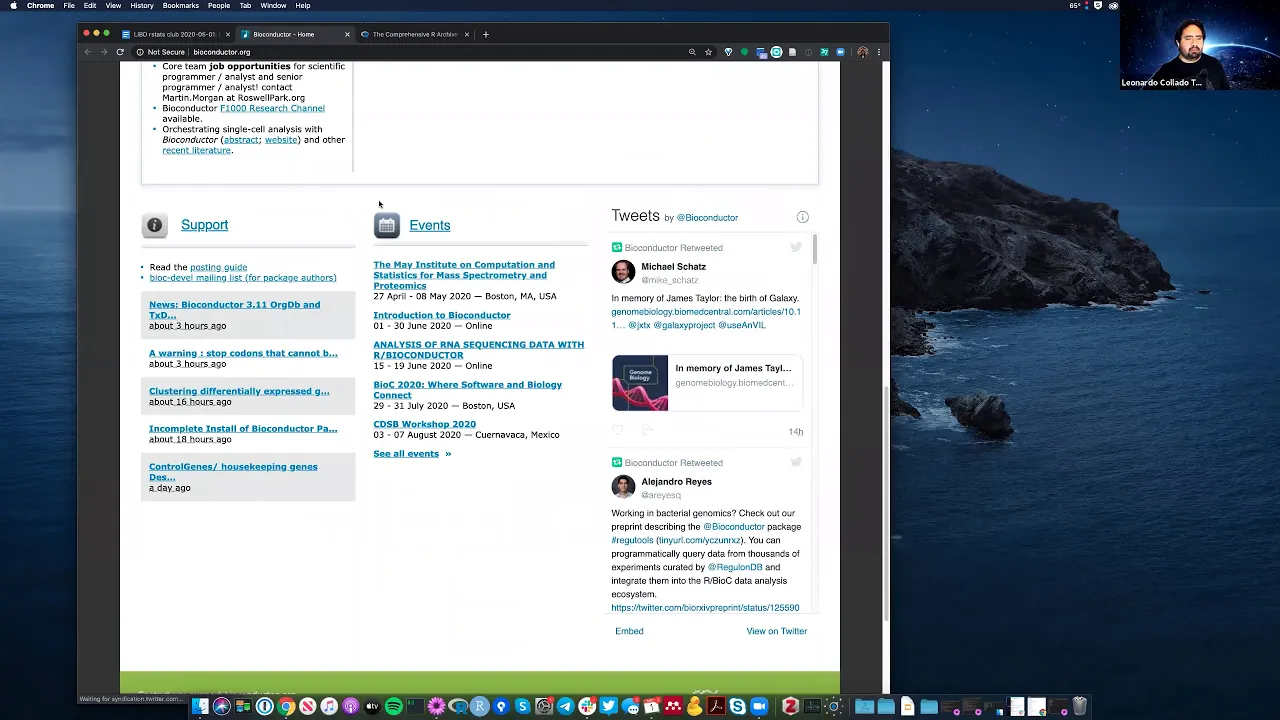Open the @Bioconductor Twitter handle link
The image size is (1280, 720).
(707, 218)
